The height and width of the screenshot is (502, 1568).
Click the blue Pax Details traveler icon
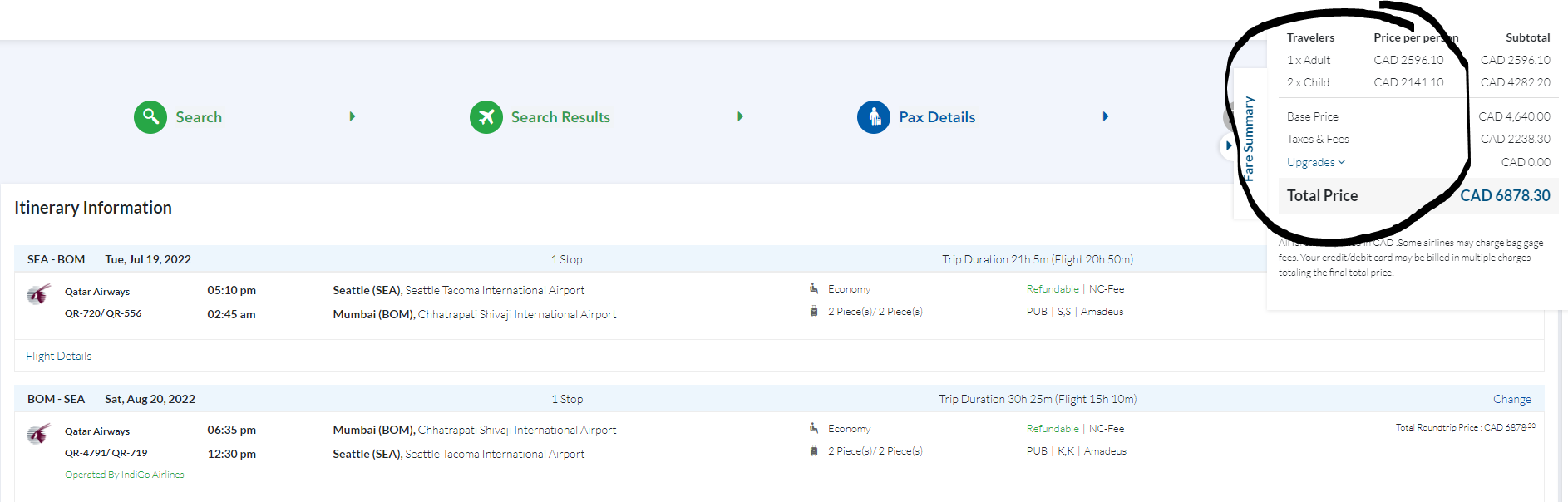click(x=873, y=117)
